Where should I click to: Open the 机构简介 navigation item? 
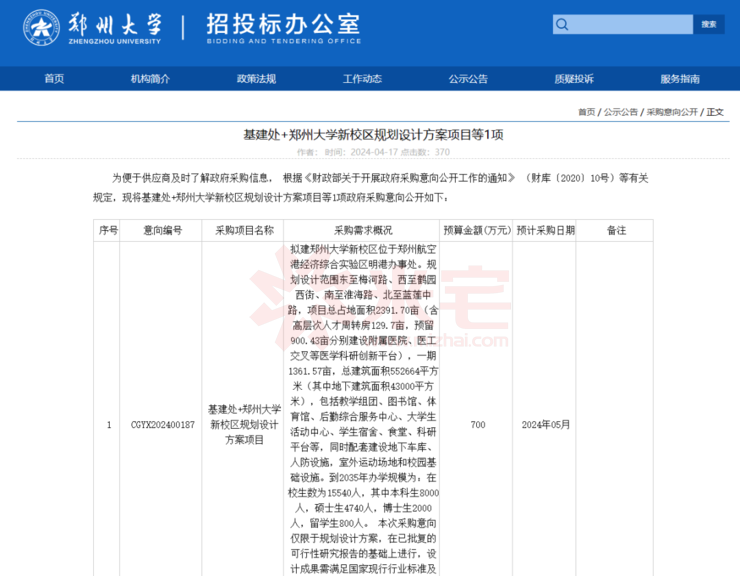pyautogui.click(x=150, y=79)
